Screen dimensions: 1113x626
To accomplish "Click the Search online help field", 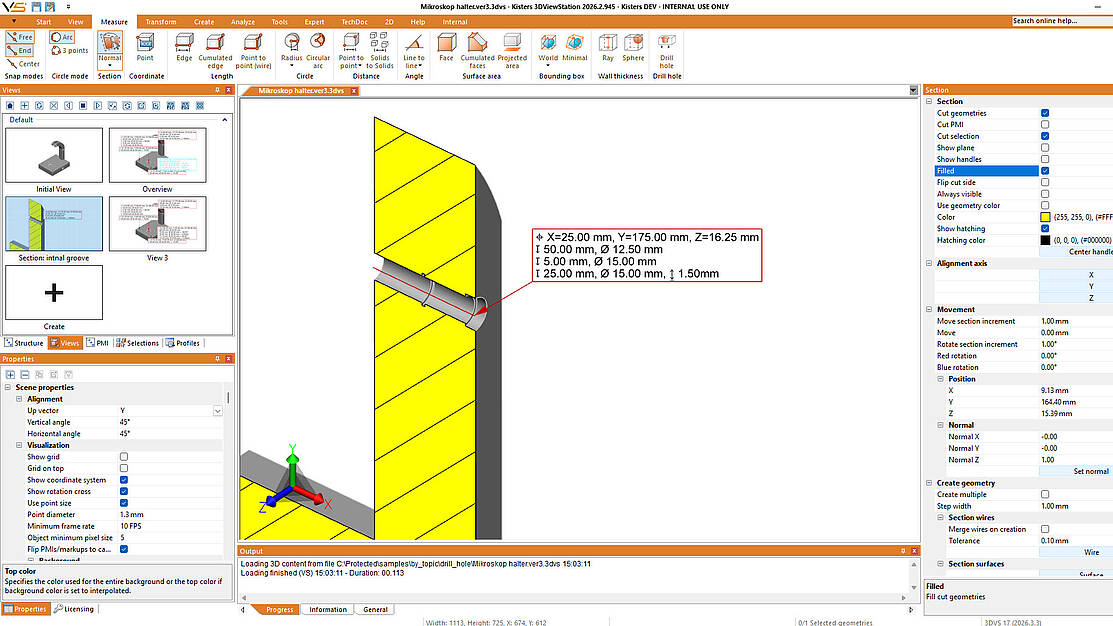I will (1062, 21).
